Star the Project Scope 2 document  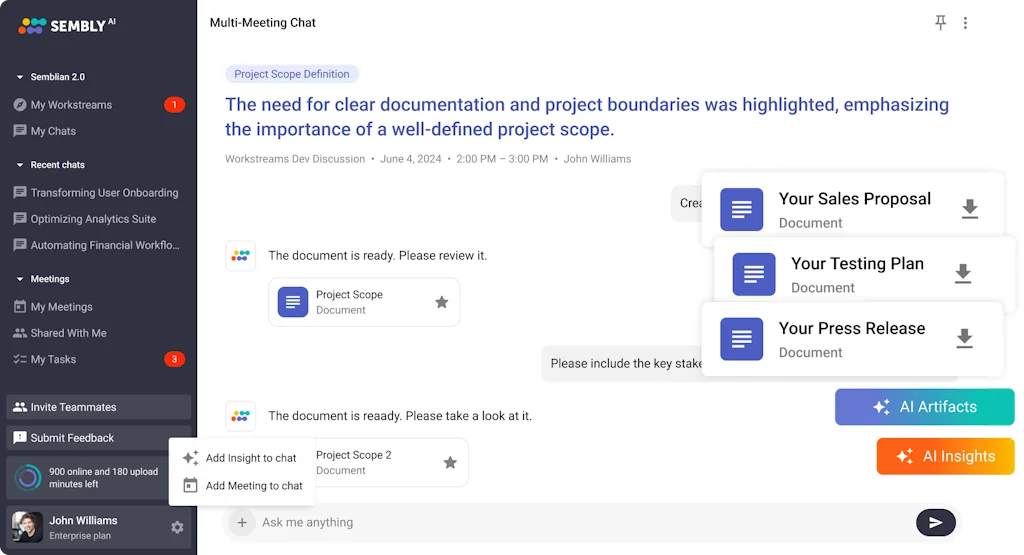pyautogui.click(x=450, y=462)
